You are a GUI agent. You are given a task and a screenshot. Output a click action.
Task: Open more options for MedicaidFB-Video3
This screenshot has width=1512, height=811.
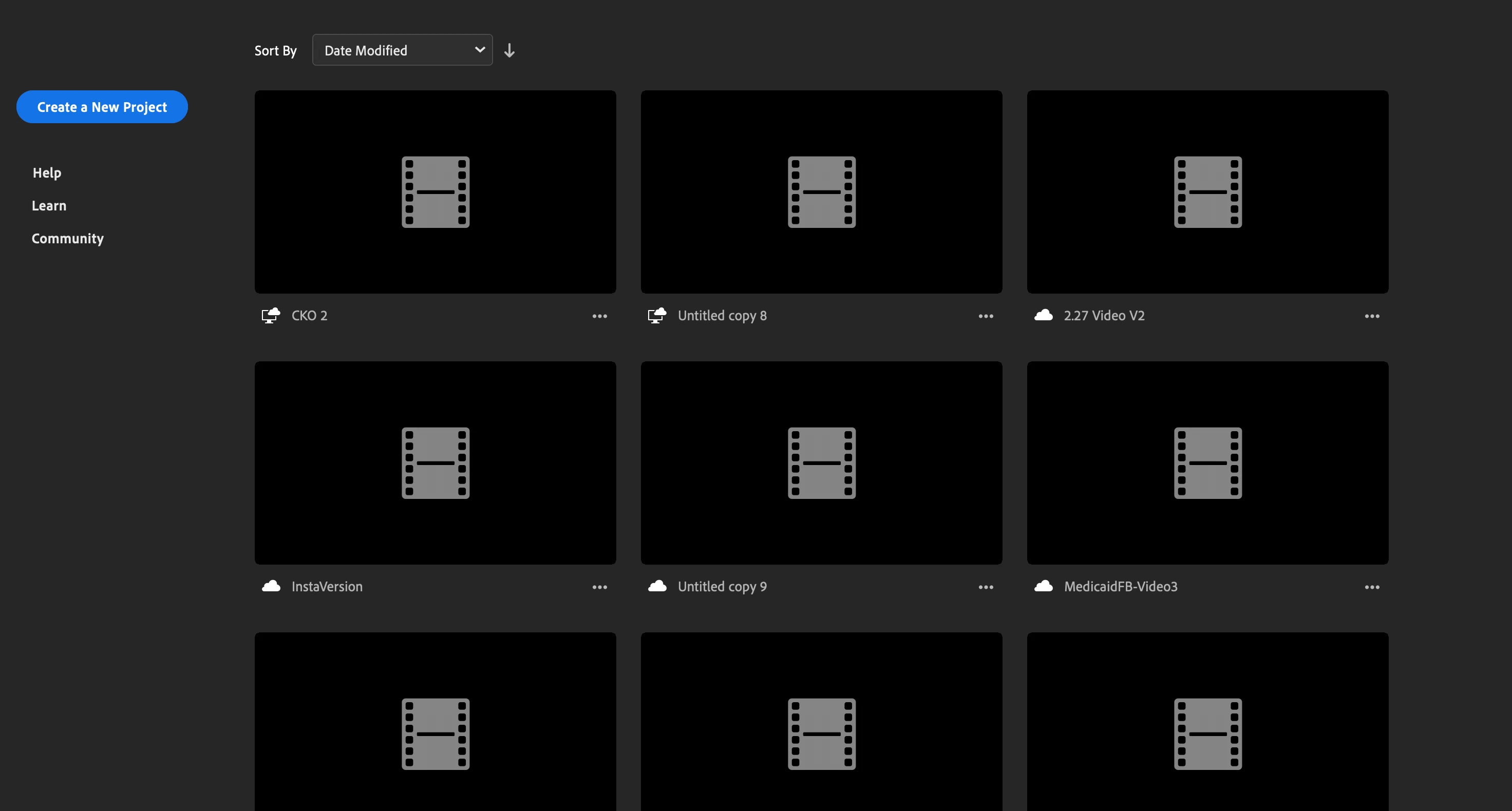1372,587
